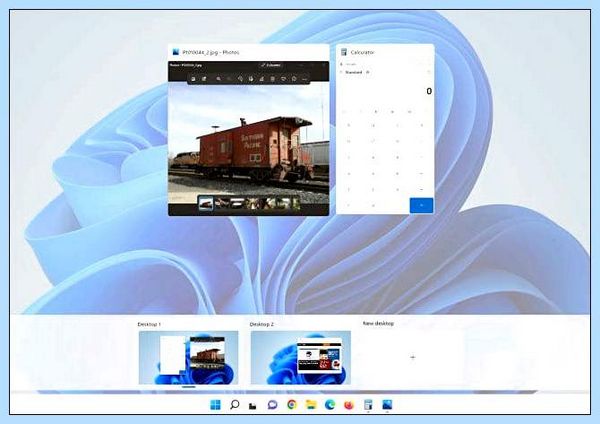Click the Task View taskbar icon
Viewport: 600px width, 424px height.
coord(253,406)
